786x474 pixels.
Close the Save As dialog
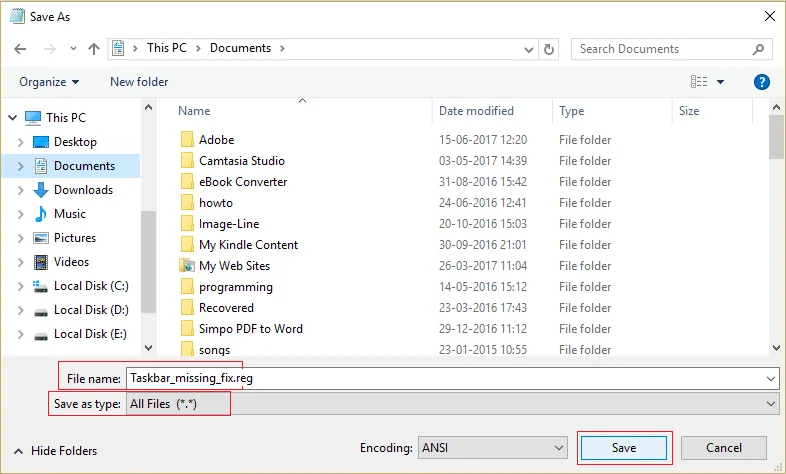(x=770, y=16)
